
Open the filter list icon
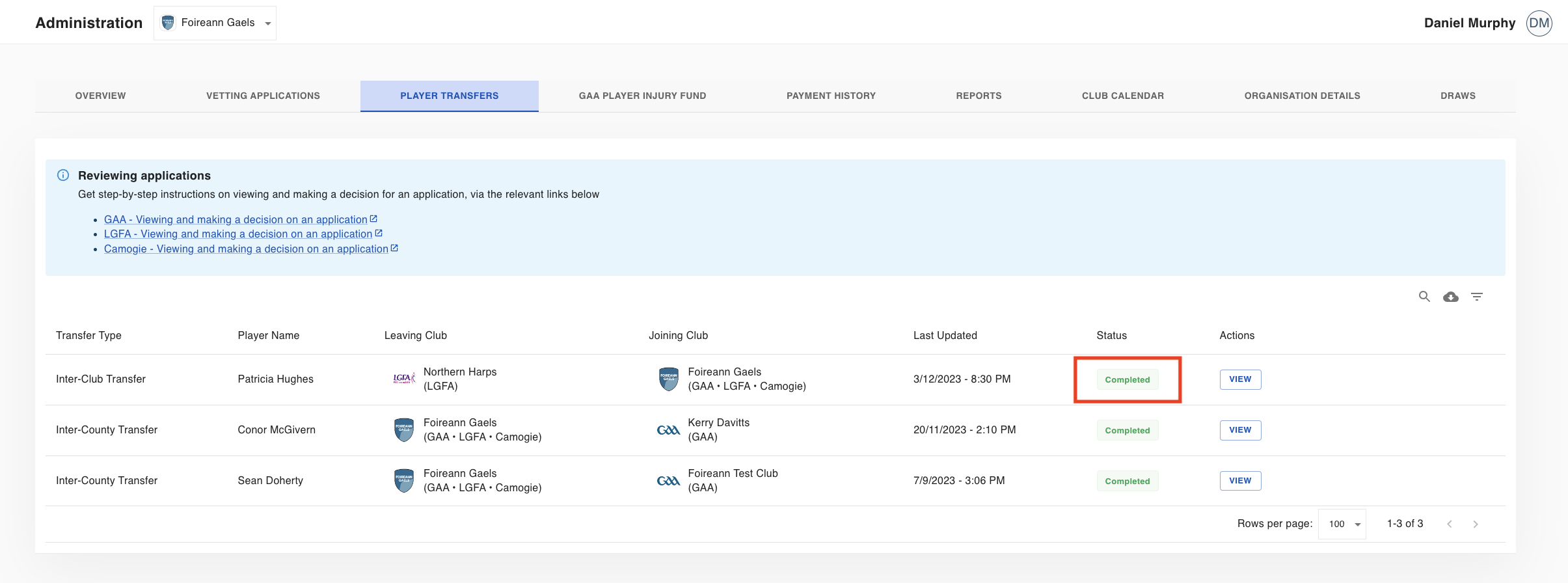click(x=1477, y=297)
